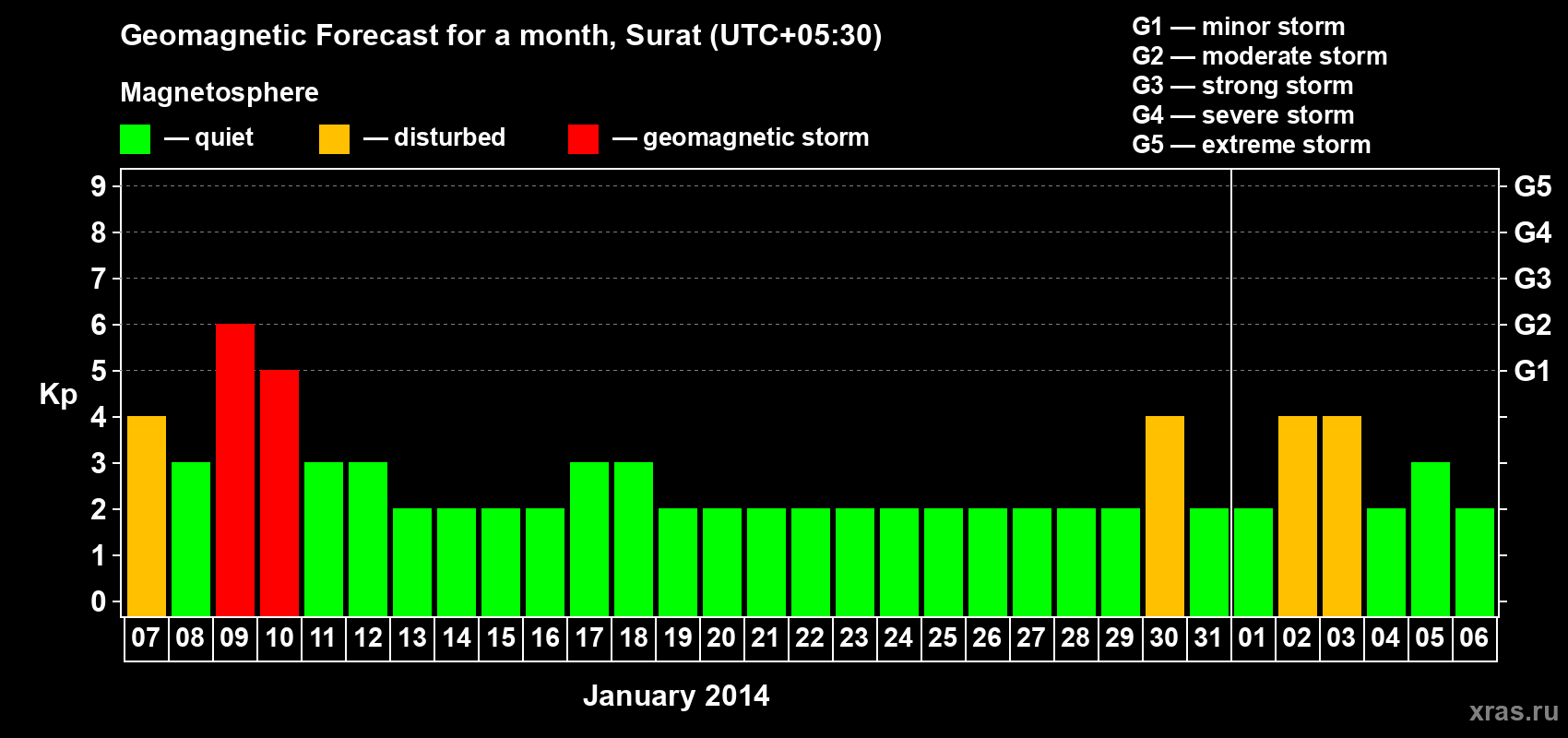
Task: Click the January 2014 month label
Action: coord(676,696)
